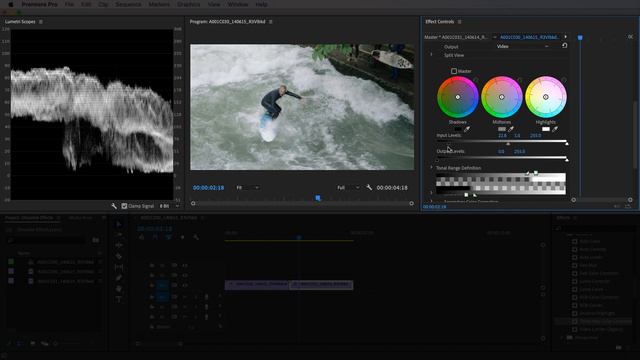Open the Window menu
Viewport: 640px width, 360px height.
238,4
